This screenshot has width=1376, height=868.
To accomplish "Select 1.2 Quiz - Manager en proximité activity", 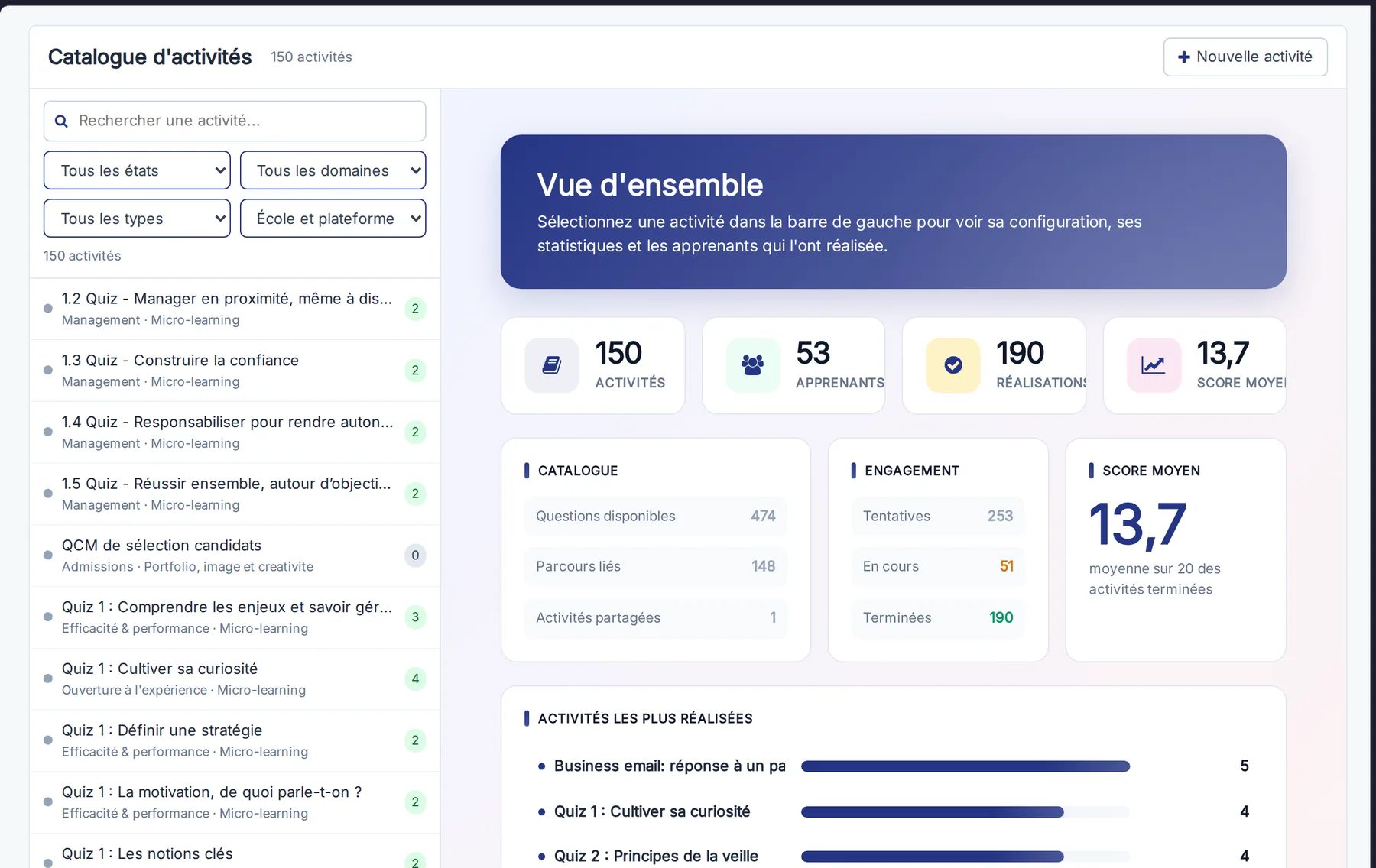I will tap(235, 309).
